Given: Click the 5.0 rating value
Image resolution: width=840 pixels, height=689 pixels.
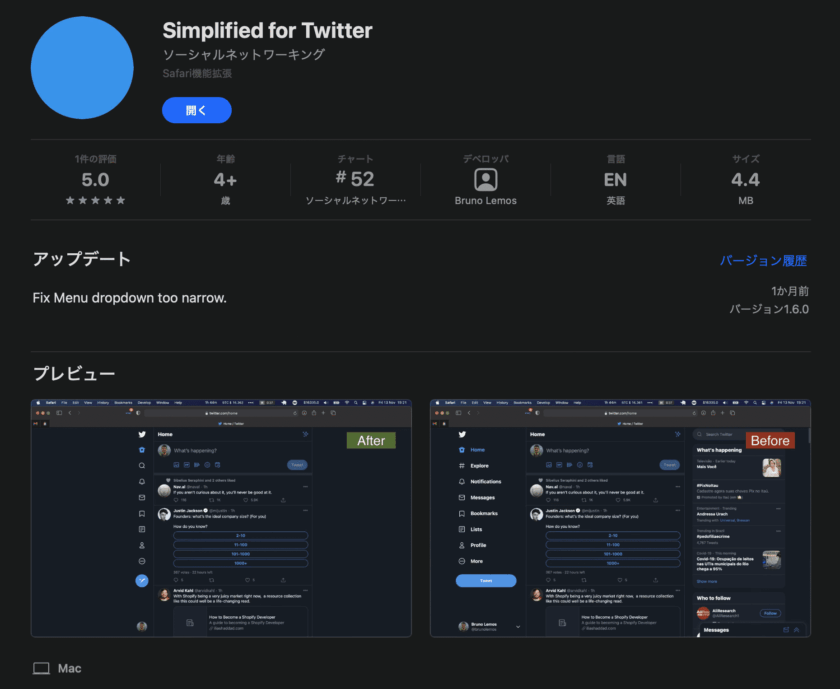Looking at the screenshot, I should coord(95,179).
